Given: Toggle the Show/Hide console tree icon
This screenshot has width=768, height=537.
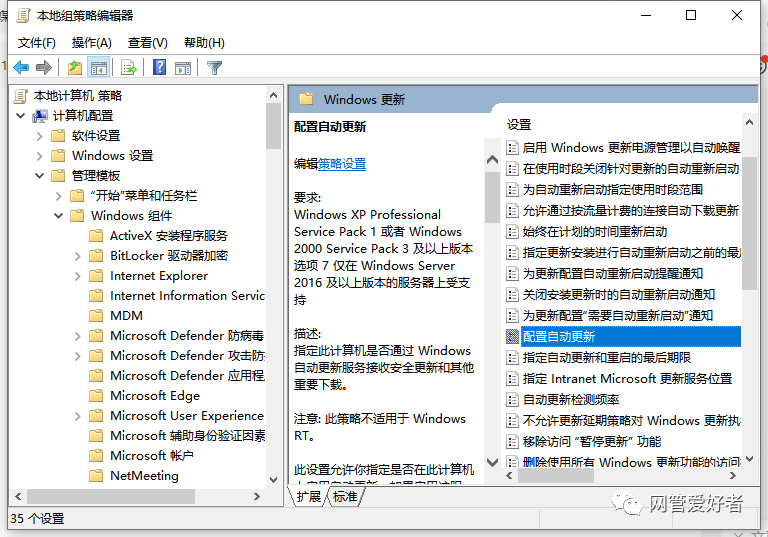Looking at the screenshot, I should pos(98,67).
